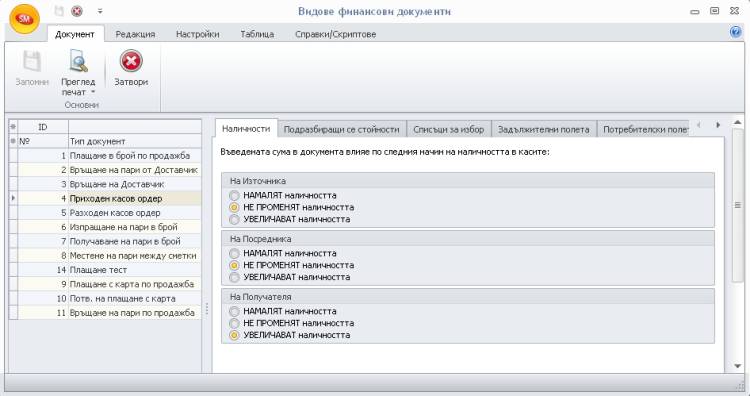This screenshot has width=750, height=396.
Task: Select УВЕЛИЧАВАТ наличността under На Източника
Action: click(x=234, y=220)
